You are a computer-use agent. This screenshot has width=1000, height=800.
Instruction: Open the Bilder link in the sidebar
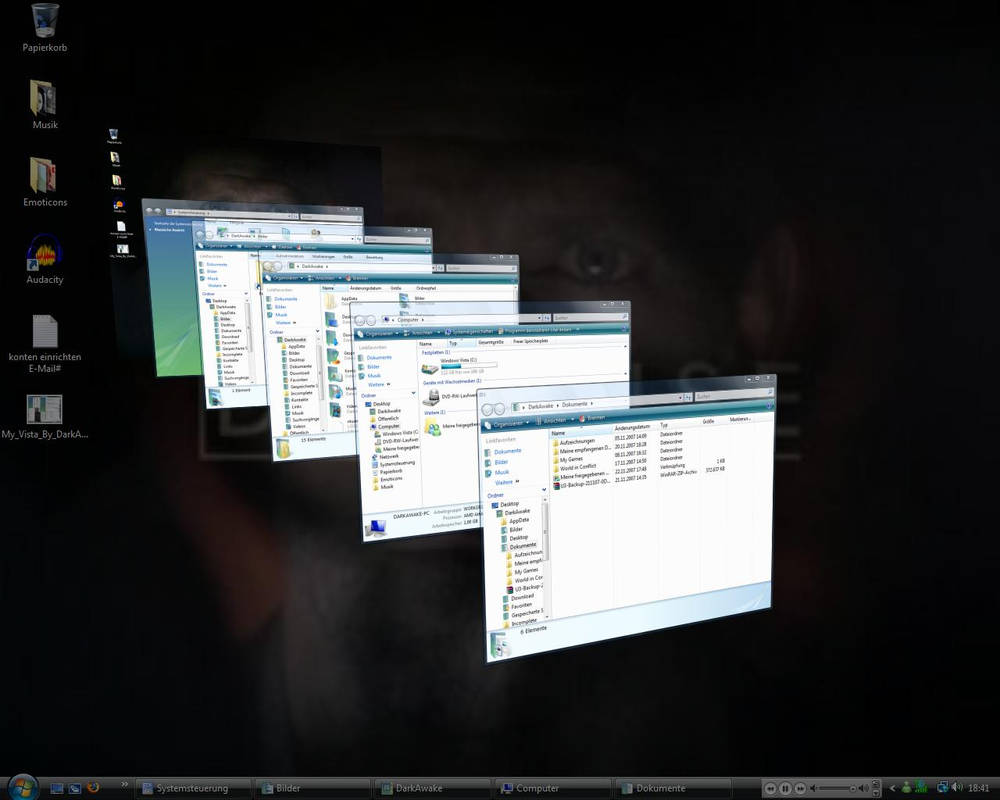pyautogui.click(x=500, y=463)
